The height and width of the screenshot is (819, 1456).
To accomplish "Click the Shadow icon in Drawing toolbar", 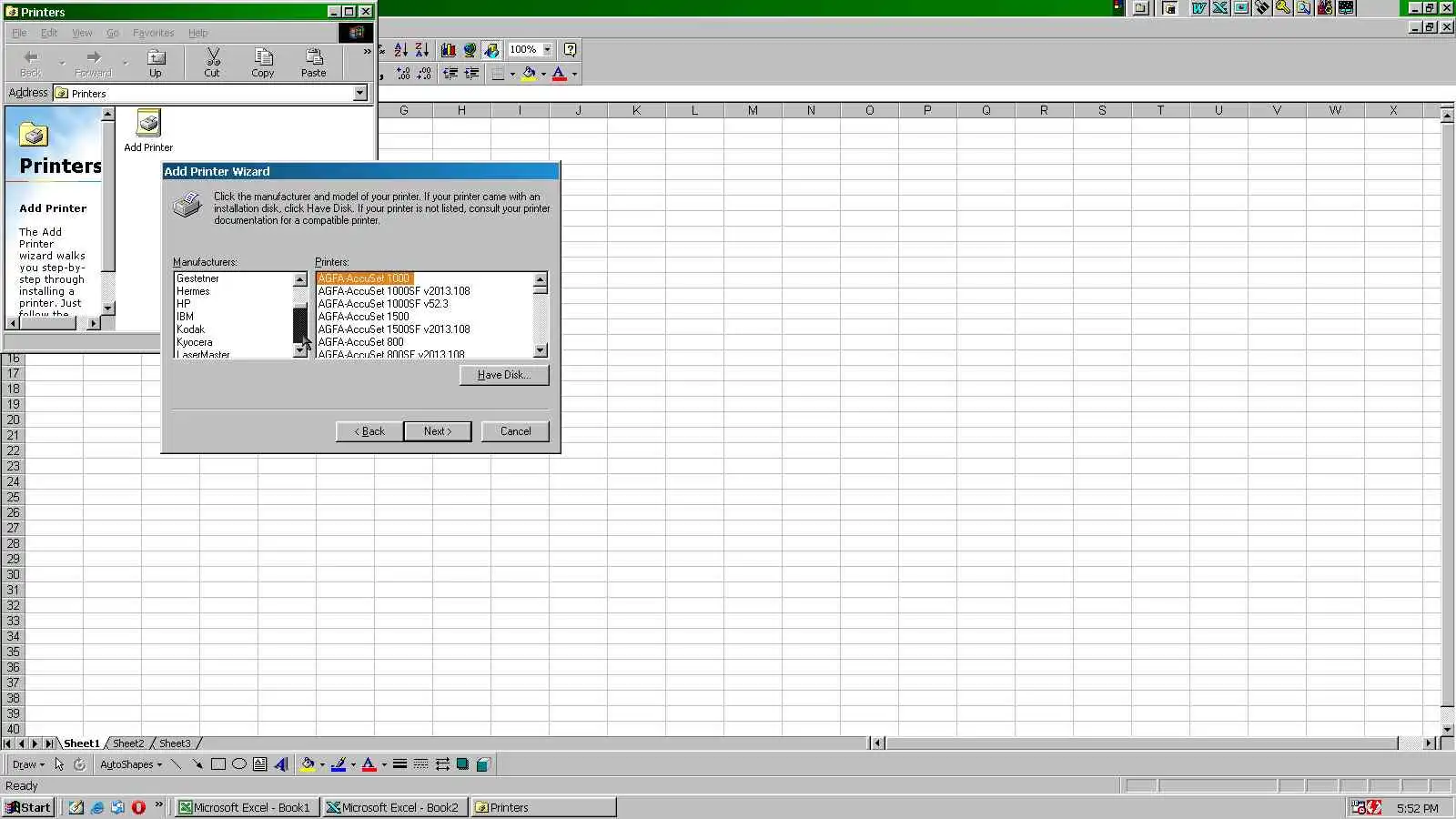I will 462,764.
